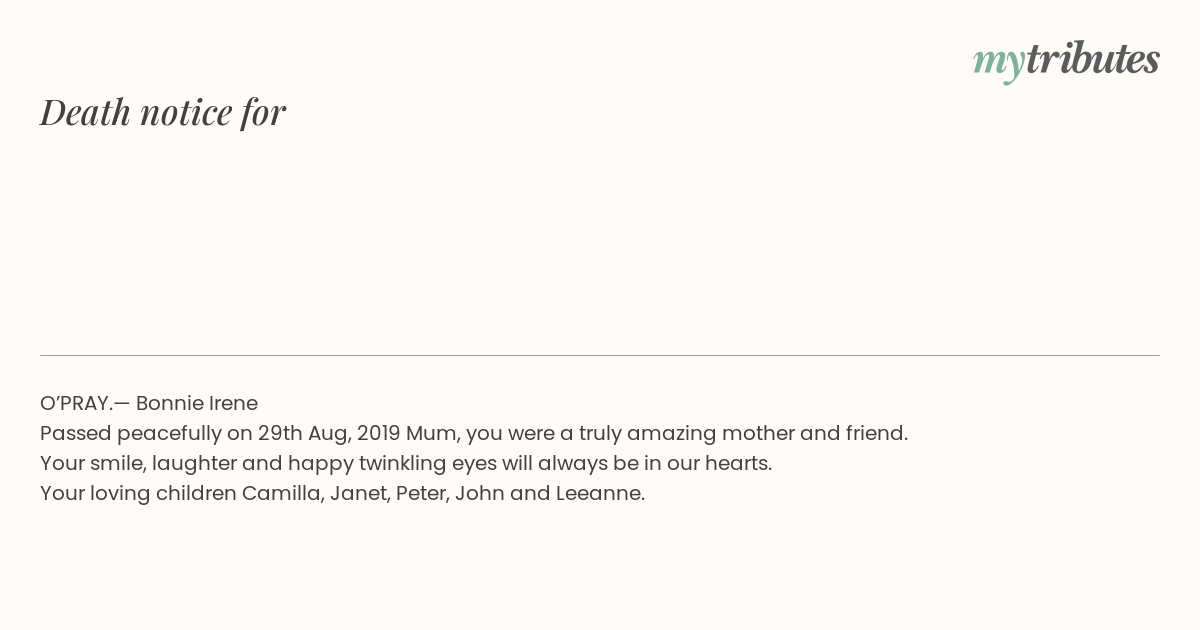Select the line starting "Your smile, laughter"

[x=406, y=463]
